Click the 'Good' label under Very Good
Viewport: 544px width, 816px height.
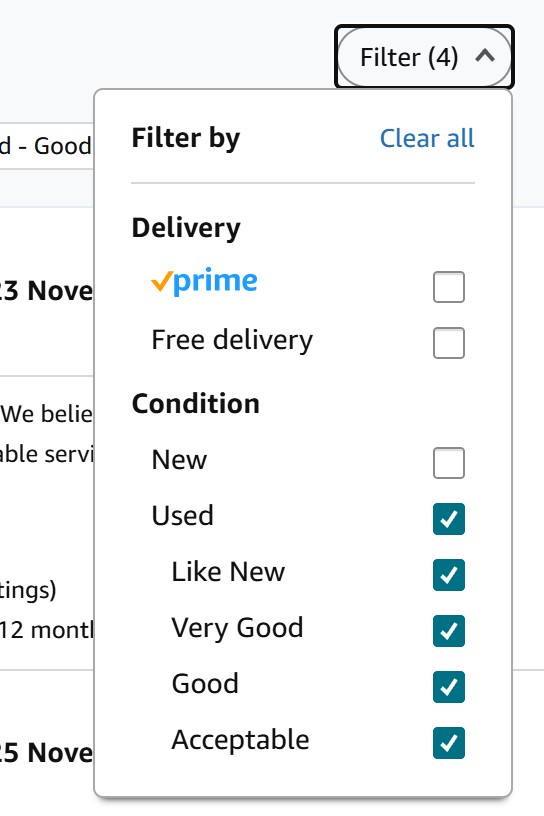click(205, 684)
